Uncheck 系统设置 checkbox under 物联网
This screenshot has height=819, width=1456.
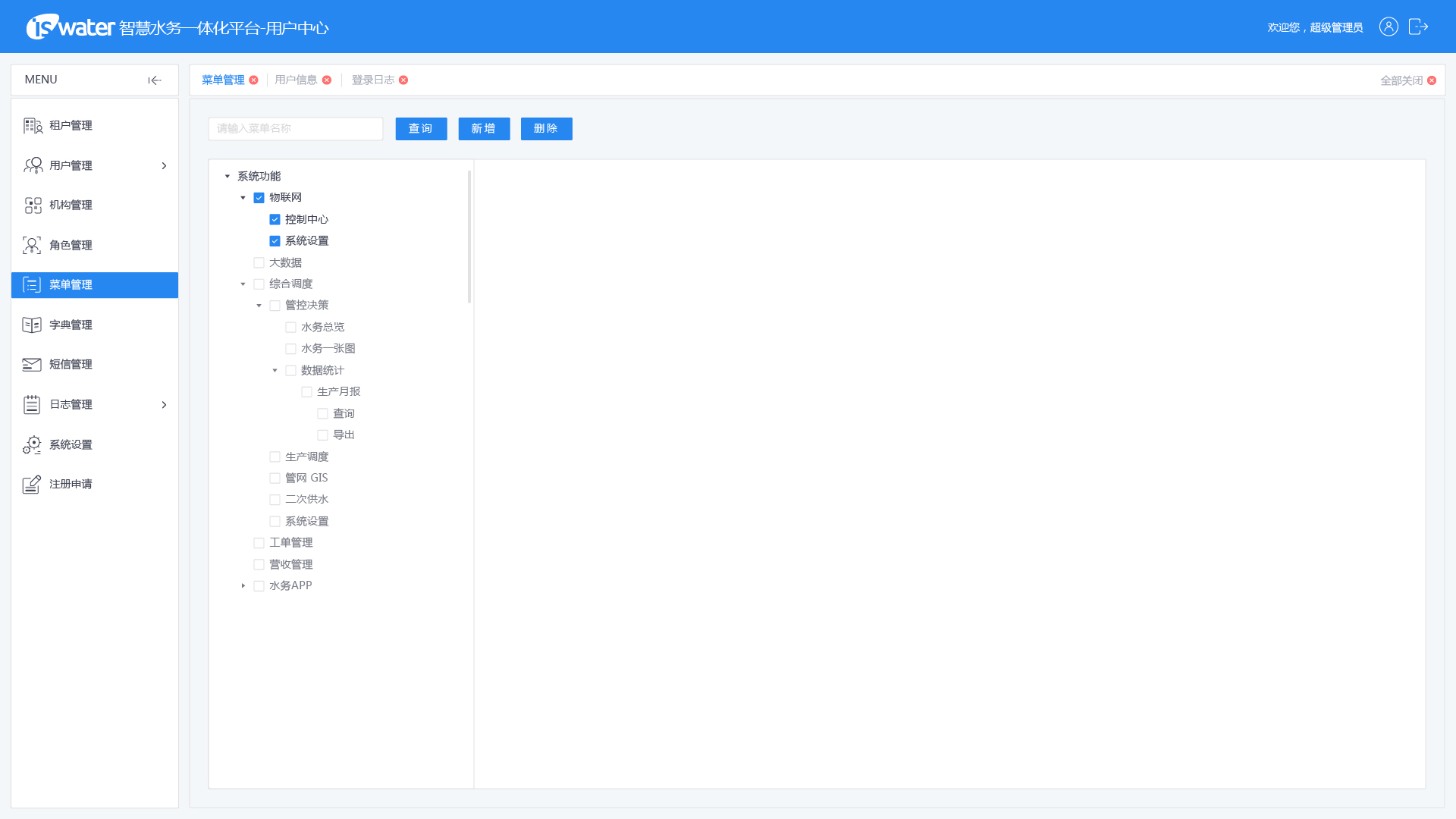(x=275, y=241)
